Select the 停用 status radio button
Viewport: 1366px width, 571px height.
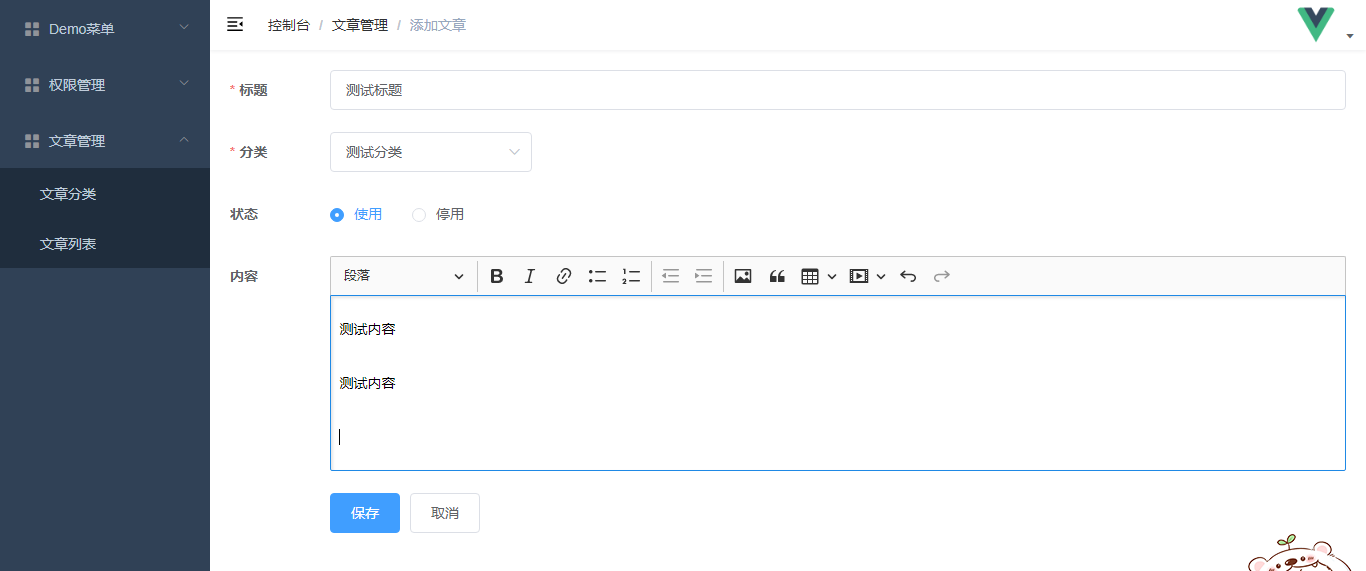point(419,215)
